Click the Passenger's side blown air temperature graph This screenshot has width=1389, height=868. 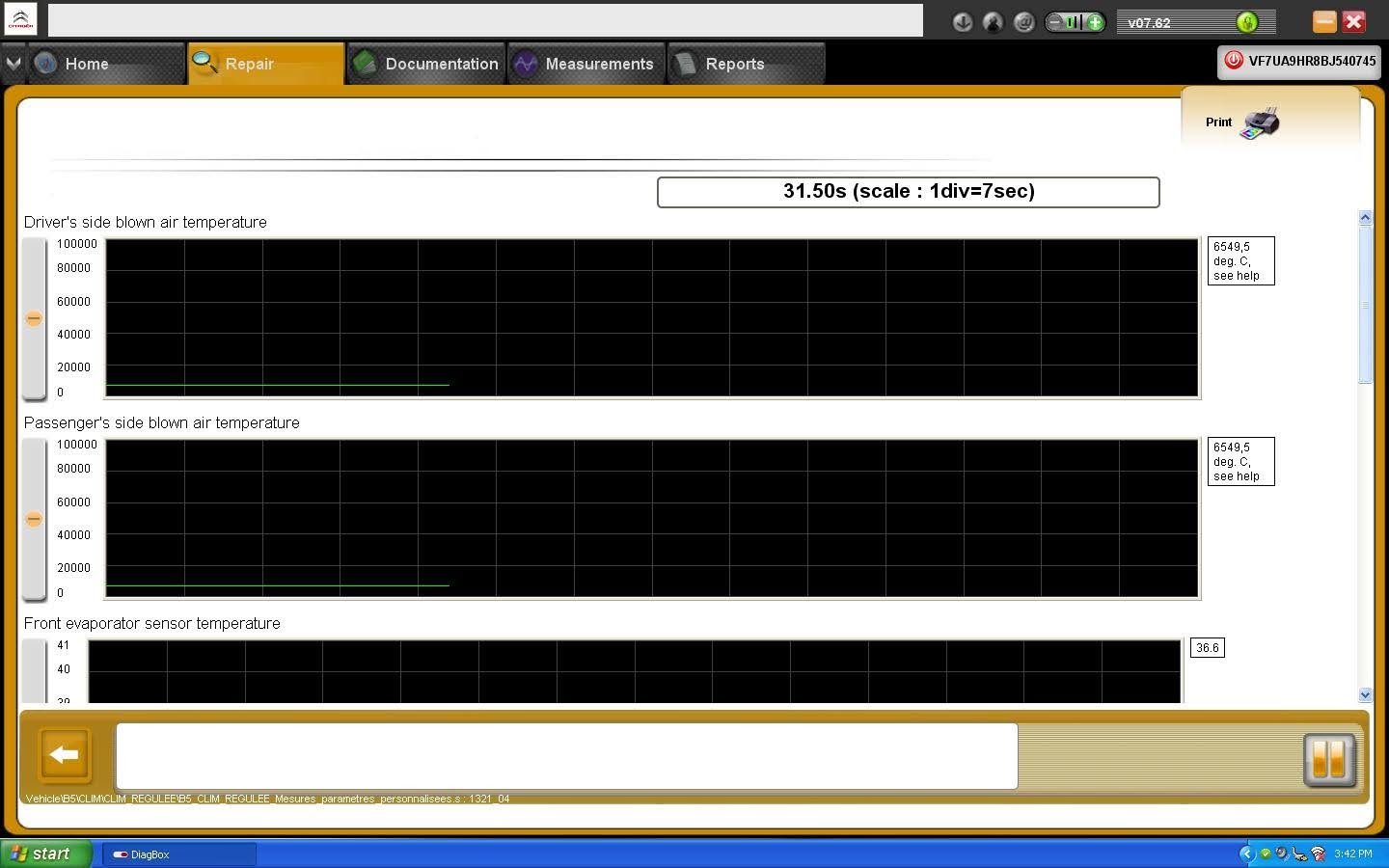pyautogui.click(x=652, y=519)
